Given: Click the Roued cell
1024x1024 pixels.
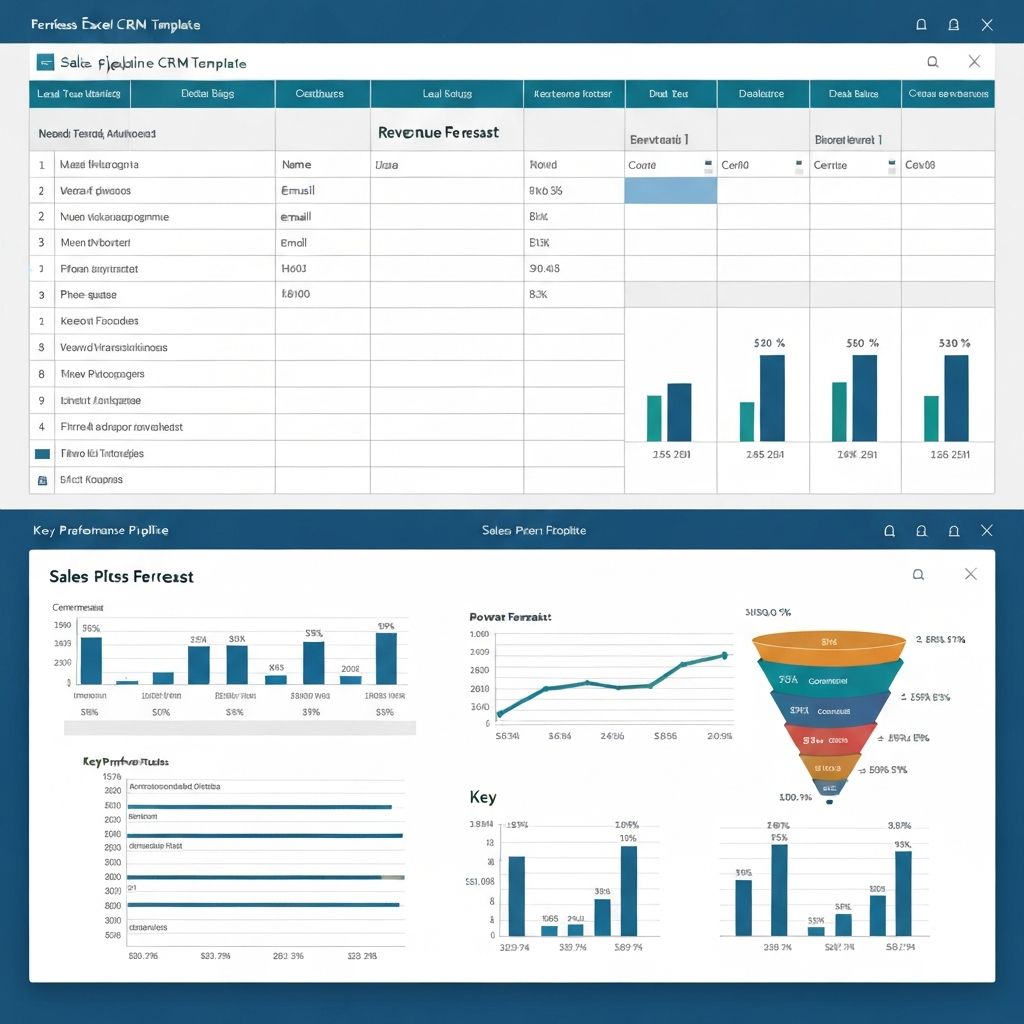Looking at the screenshot, I should [573, 165].
